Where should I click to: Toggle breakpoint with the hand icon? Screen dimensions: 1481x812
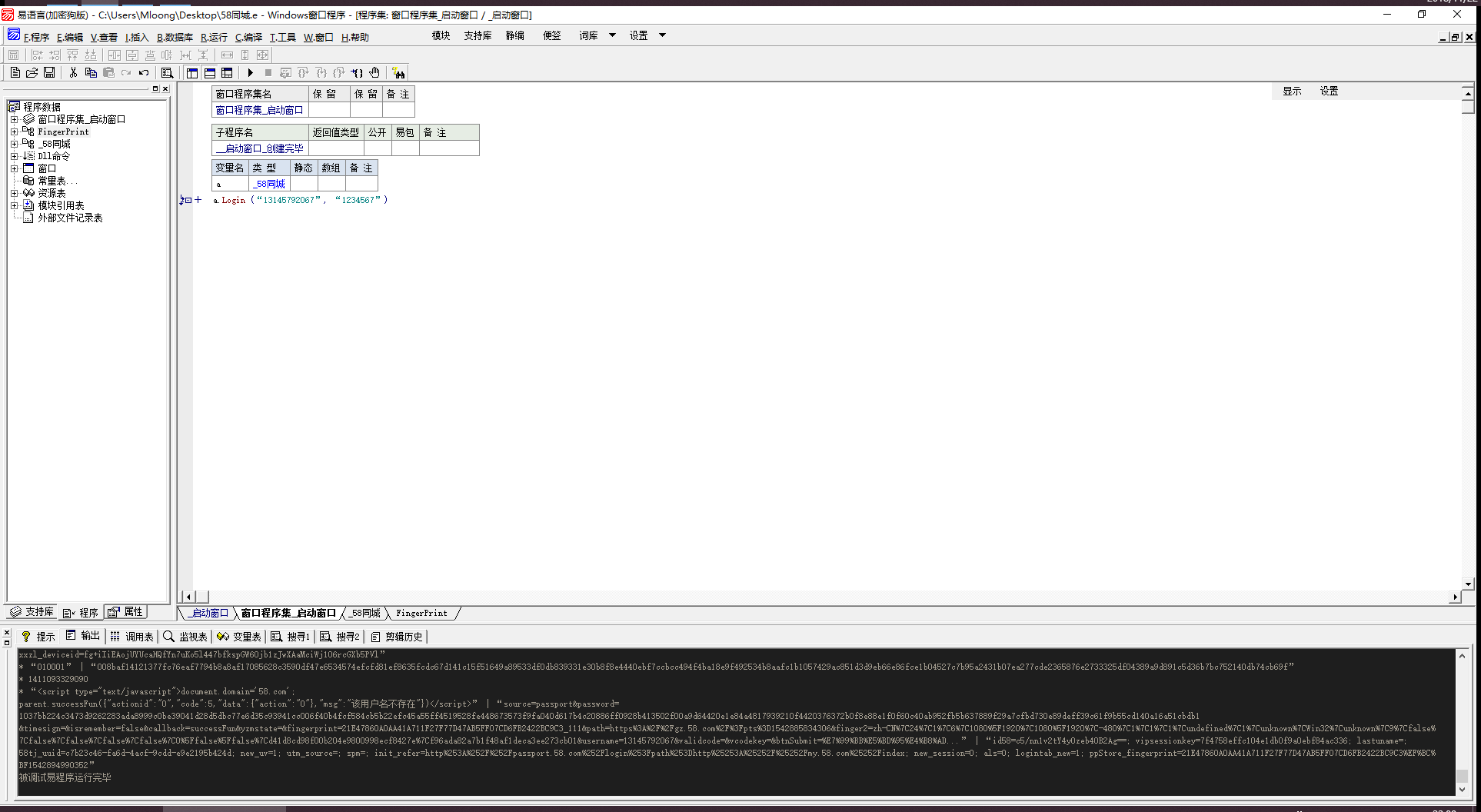[x=374, y=72]
